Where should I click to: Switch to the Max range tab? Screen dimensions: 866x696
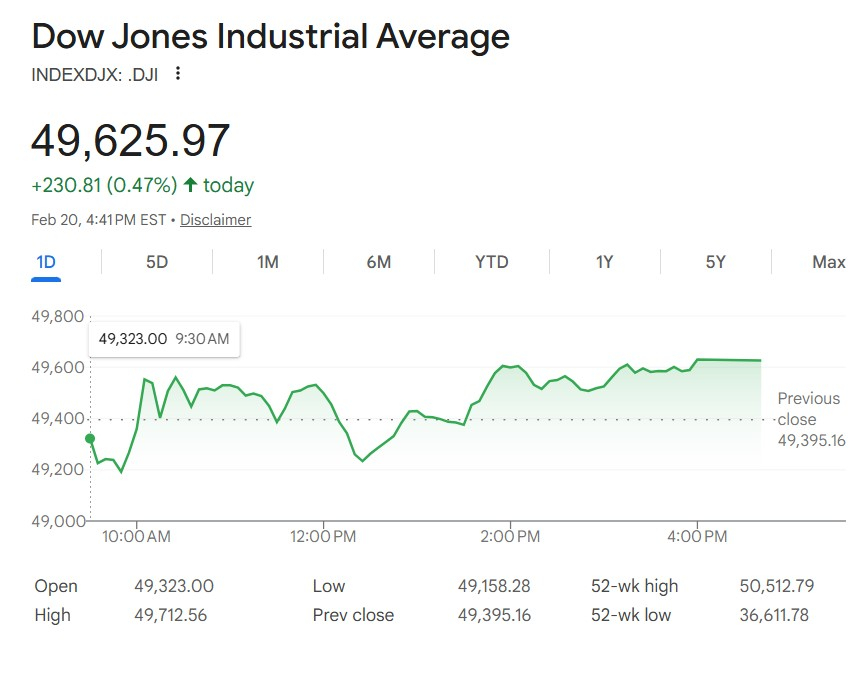[x=828, y=262]
